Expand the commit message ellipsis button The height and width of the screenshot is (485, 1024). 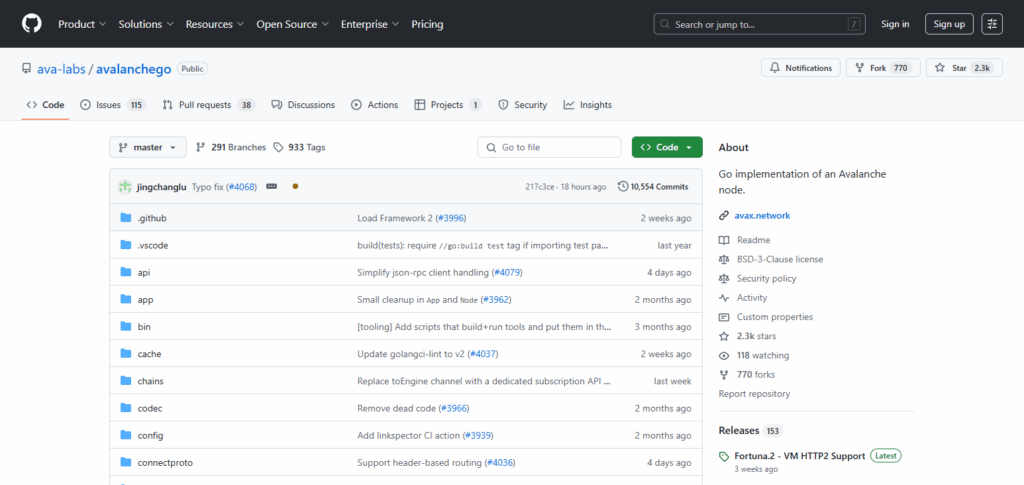[271, 187]
